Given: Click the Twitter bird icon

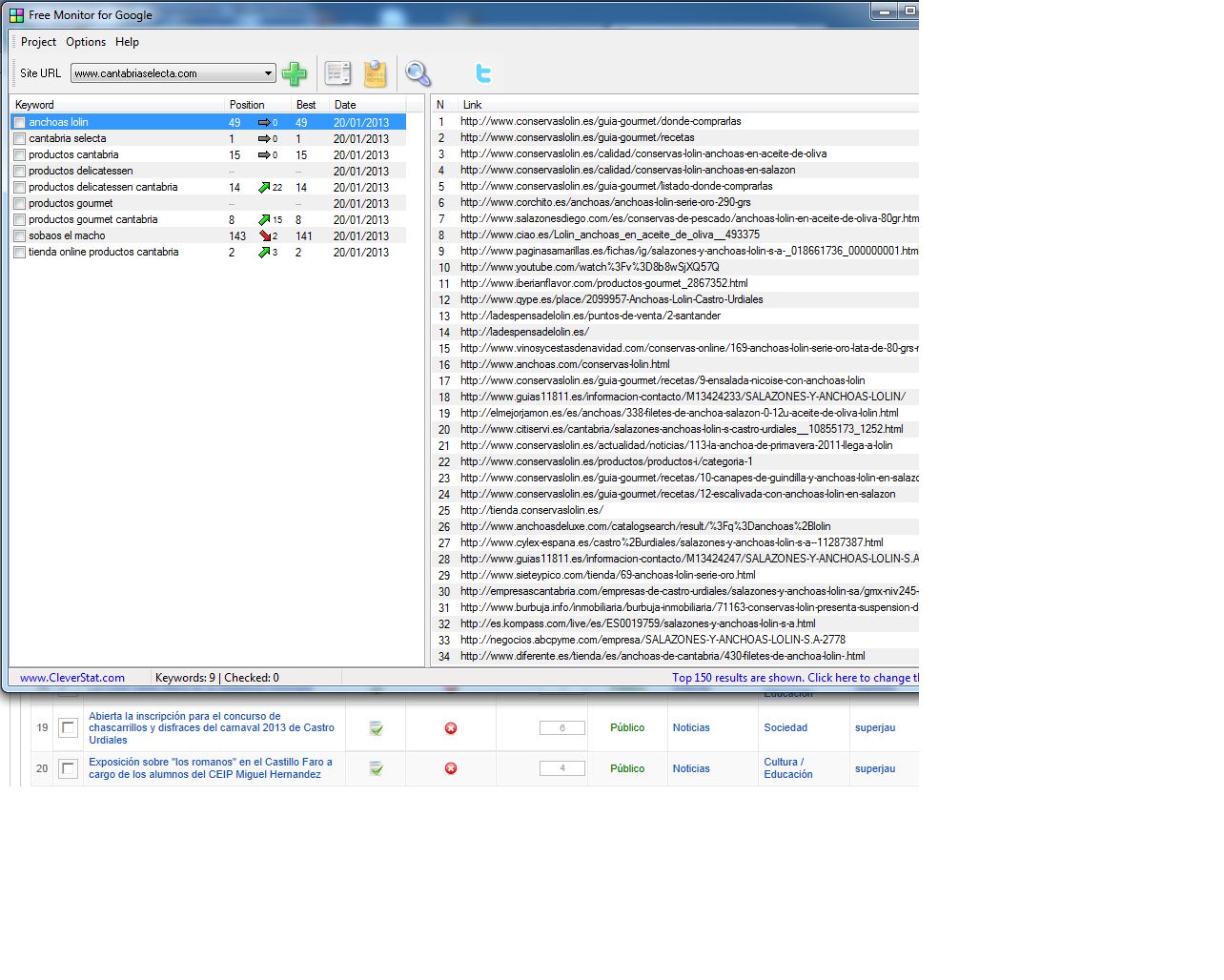Looking at the screenshot, I should click(483, 73).
